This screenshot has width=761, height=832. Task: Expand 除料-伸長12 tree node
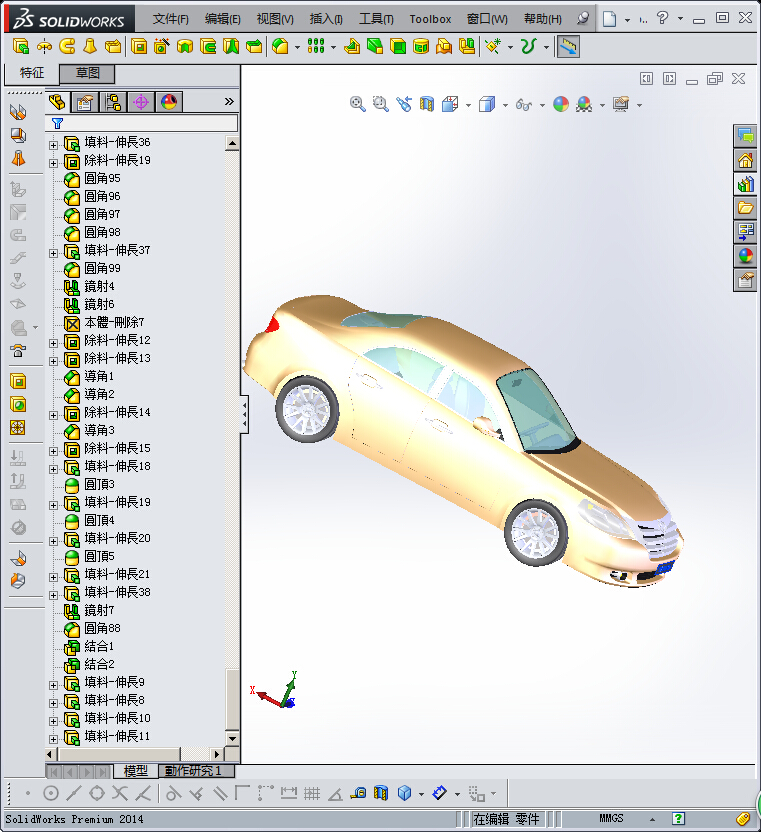[53, 343]
